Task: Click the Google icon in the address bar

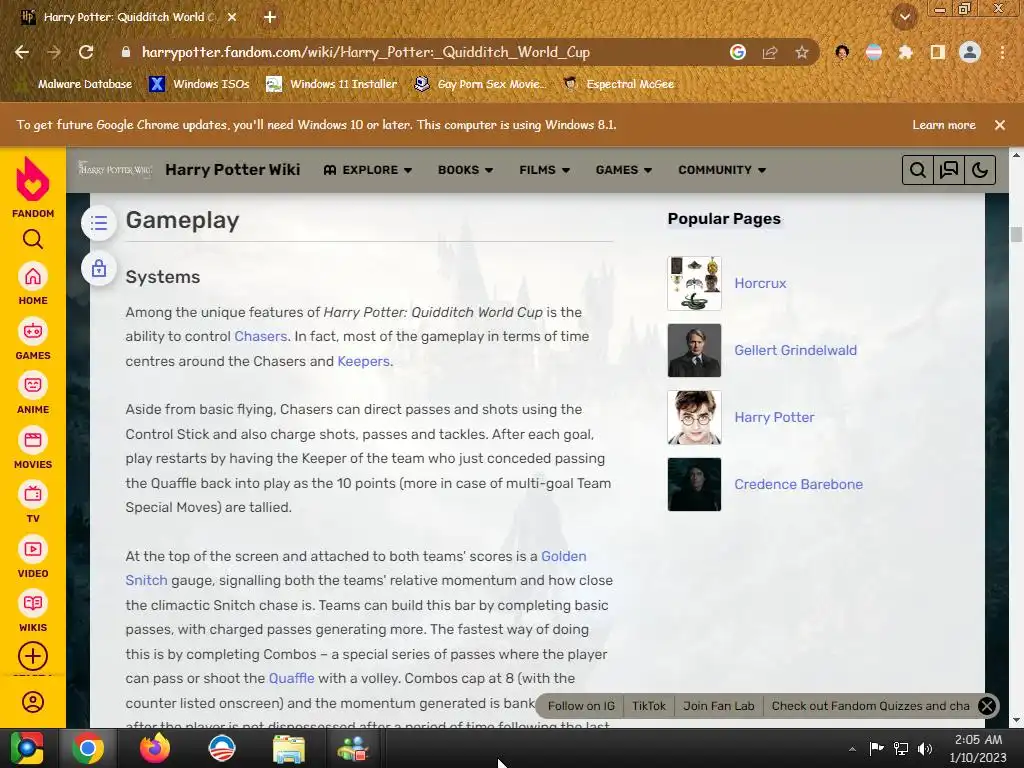Action: [737, 52]
